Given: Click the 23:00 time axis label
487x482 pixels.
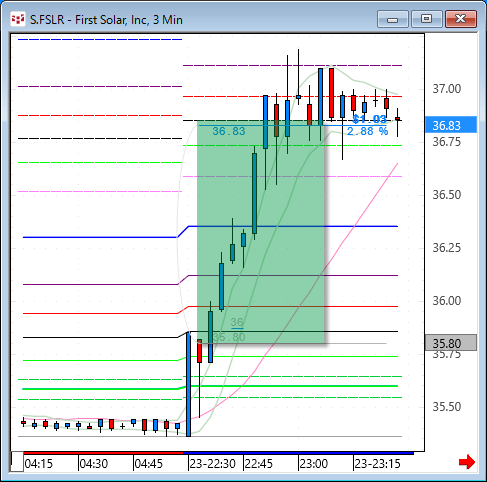Looking at the screenshot, I should [314, 464].
